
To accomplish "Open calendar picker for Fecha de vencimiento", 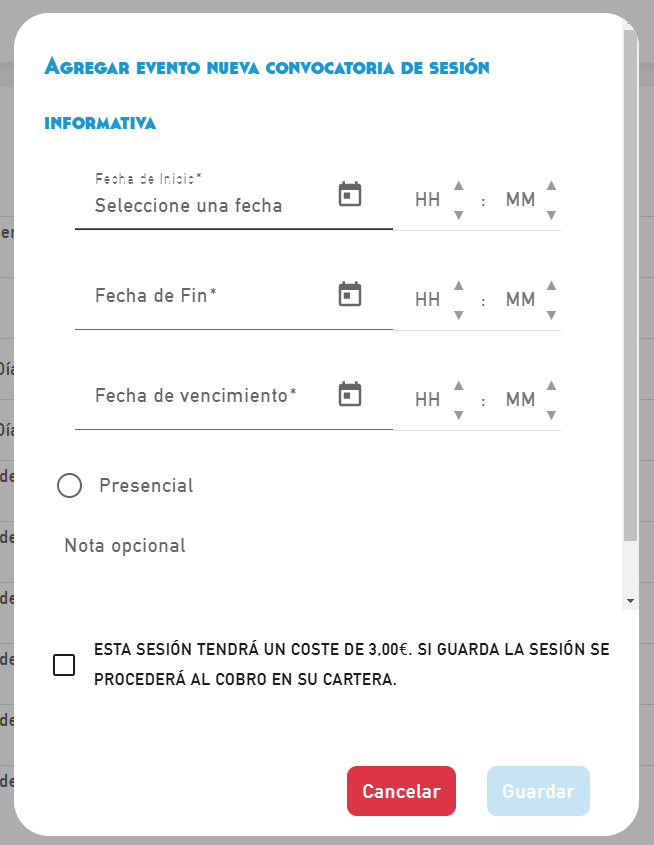I will pyautogui.click(x=349, y=393).
